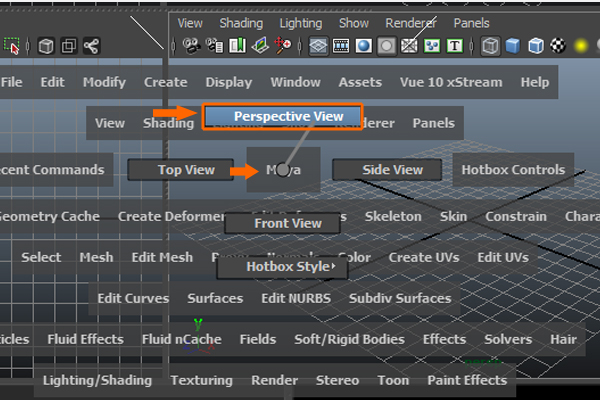The image size is (600, 400).
Task: Open the Modify hotbox menu
Action: [x=104, y=82]
